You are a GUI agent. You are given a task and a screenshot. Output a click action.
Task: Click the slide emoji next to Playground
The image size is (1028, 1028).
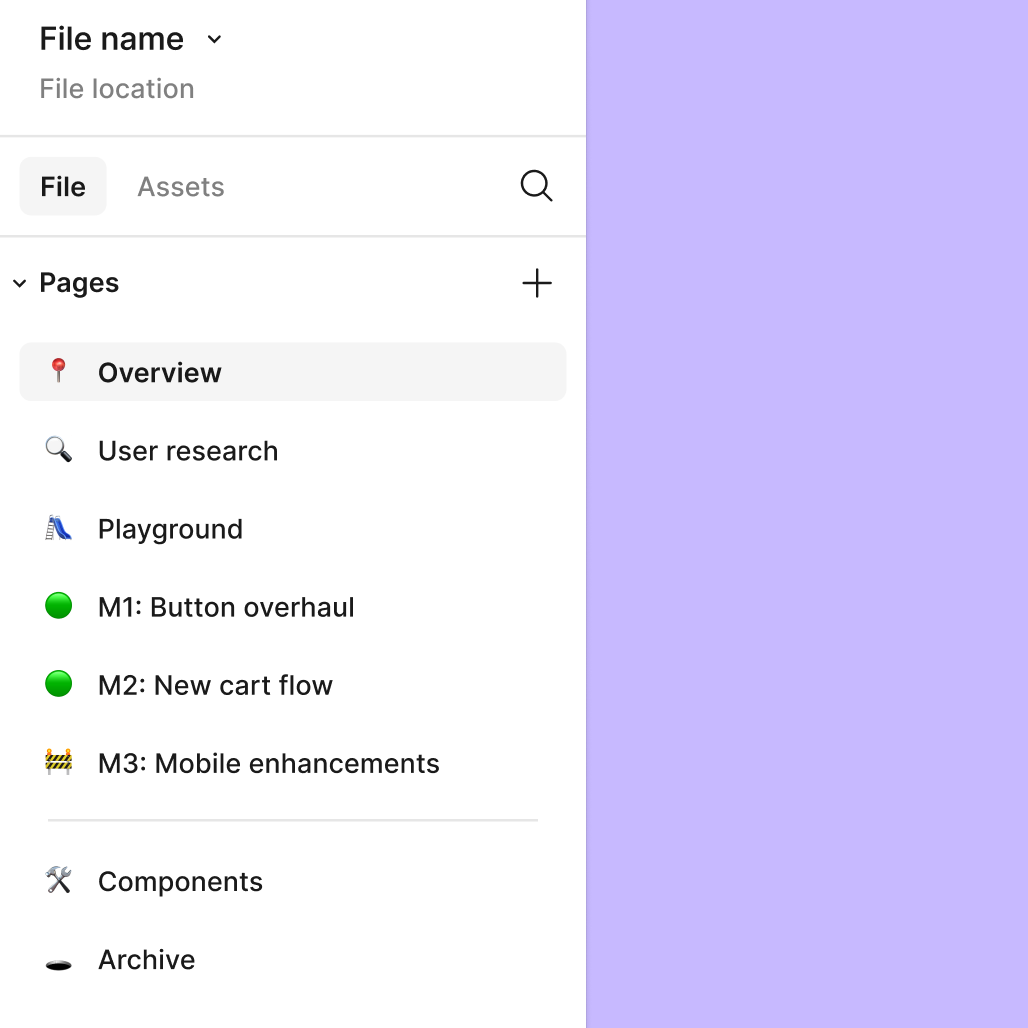(x=59, y=528)
